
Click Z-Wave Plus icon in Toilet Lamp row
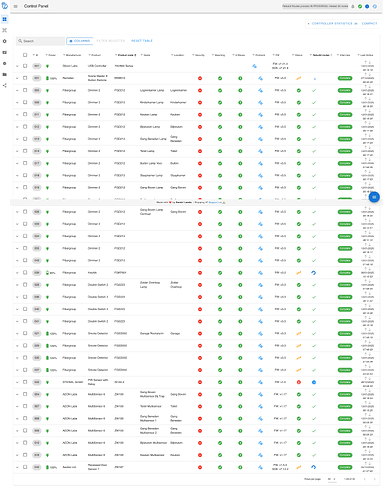(x=240, y=151)
